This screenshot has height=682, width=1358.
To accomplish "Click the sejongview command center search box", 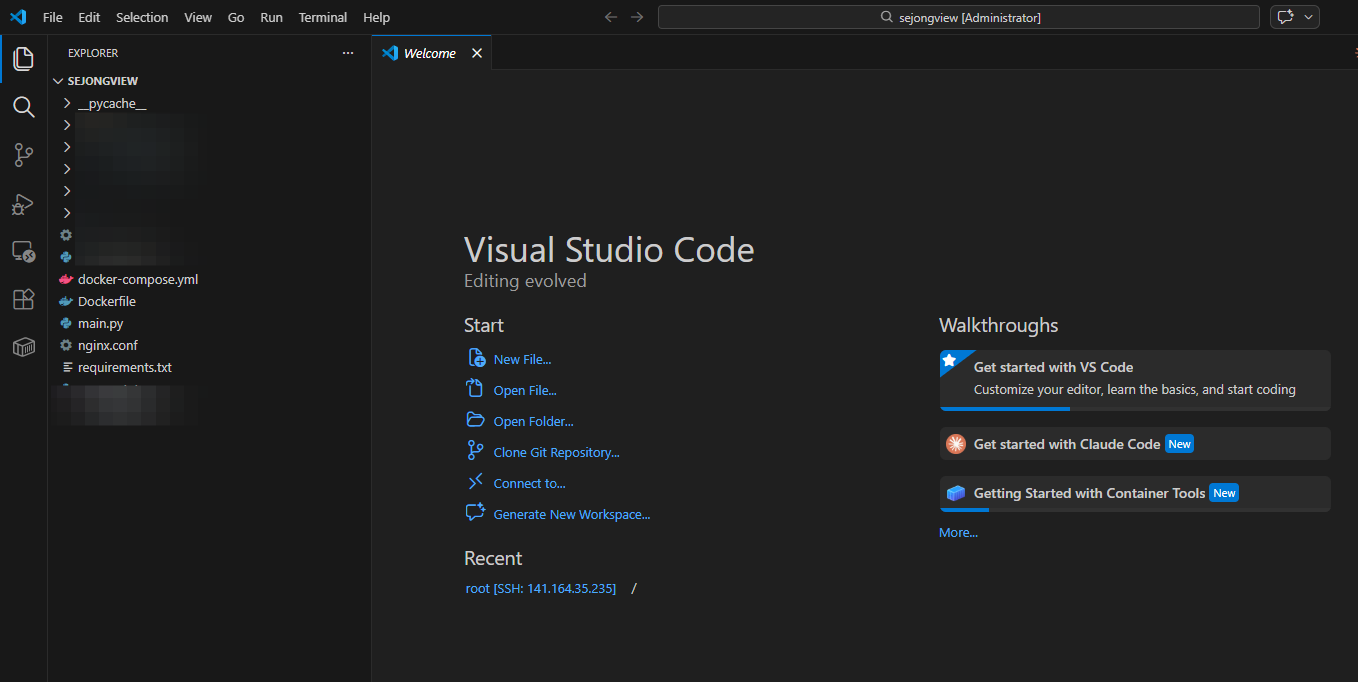I will [958, 17].
